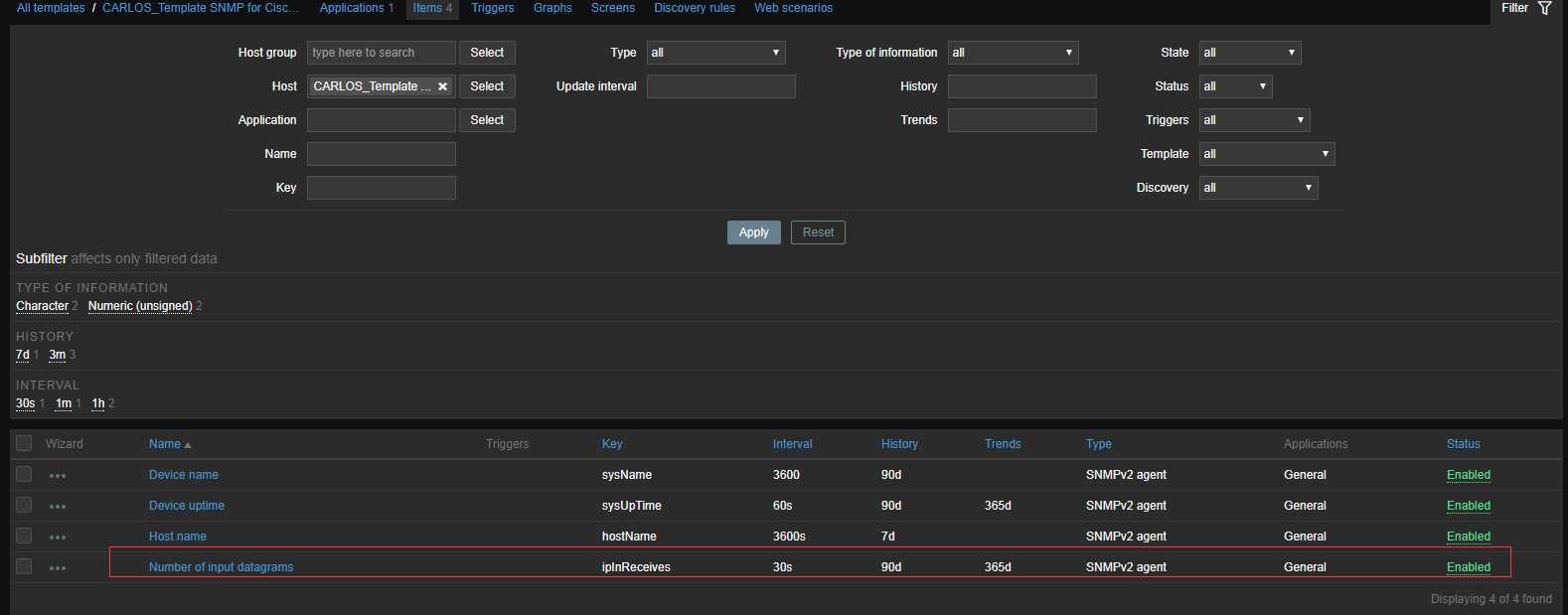Open the Number of input datagrams item
Screen dimensions: 1568x615
[x=222, y=567]
